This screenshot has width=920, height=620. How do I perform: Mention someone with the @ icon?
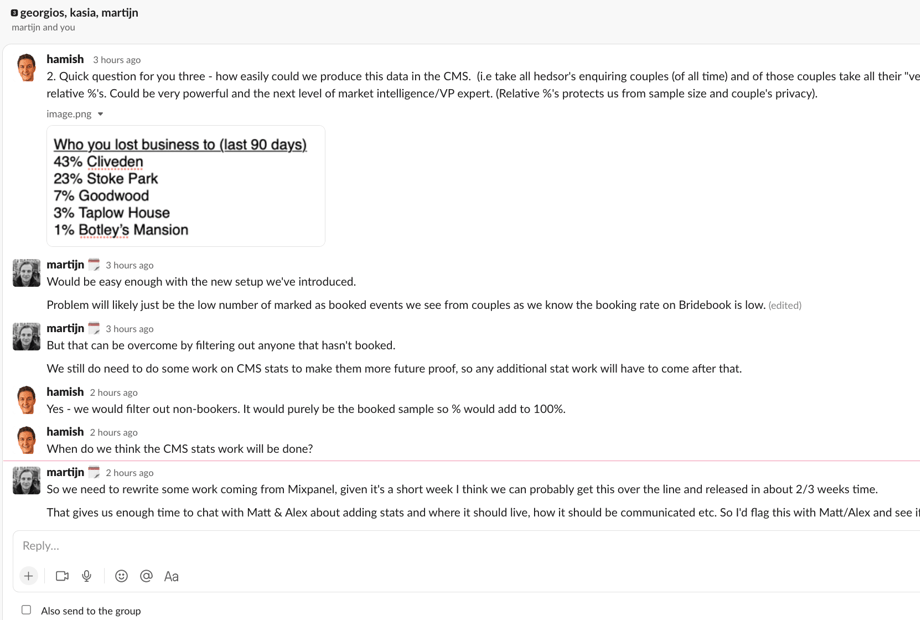pyautogui.click(x=147, y=576)
